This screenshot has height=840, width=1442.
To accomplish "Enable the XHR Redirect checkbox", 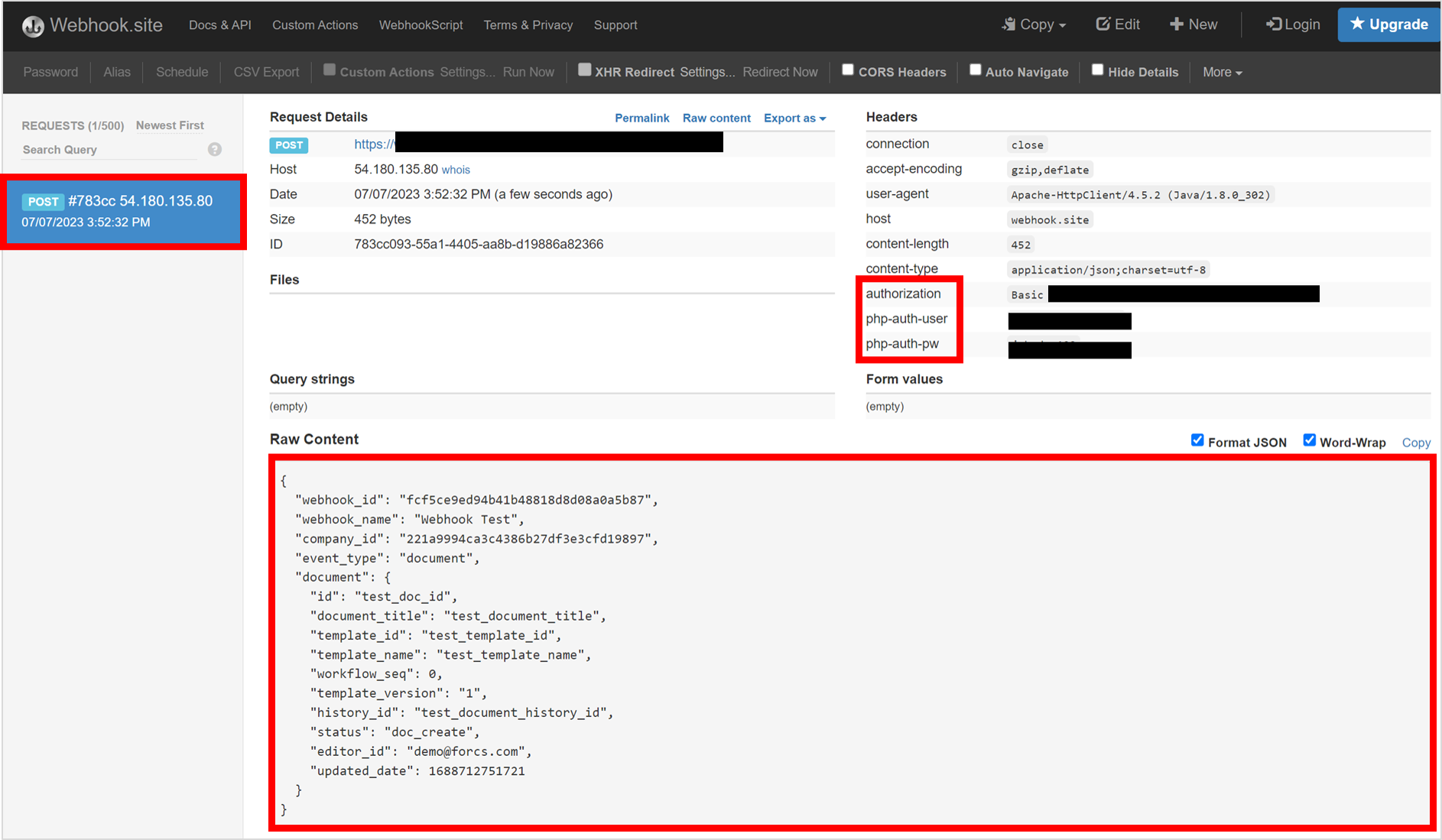I will (x=584, y=70).
